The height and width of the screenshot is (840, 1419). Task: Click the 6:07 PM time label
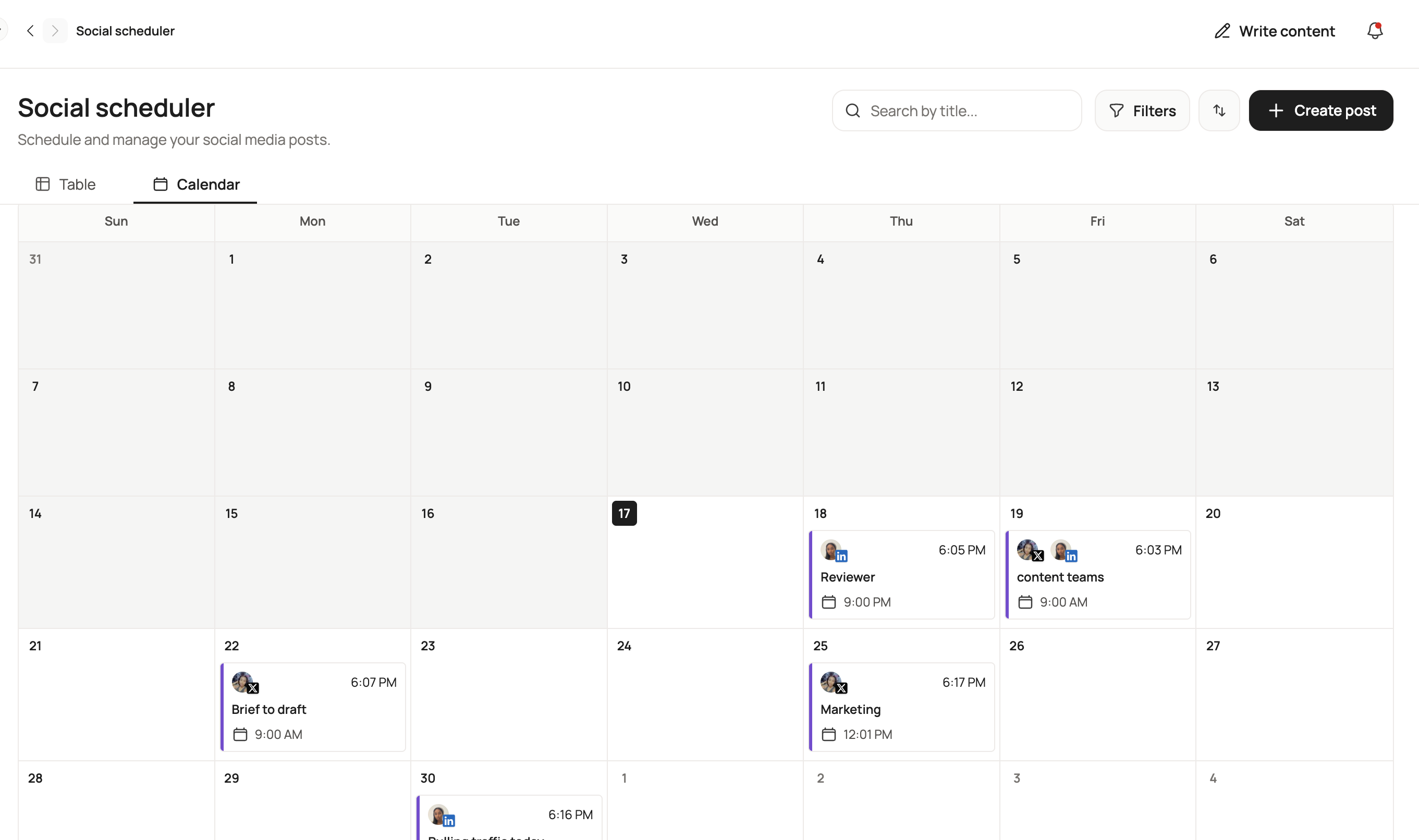[373, 683]
